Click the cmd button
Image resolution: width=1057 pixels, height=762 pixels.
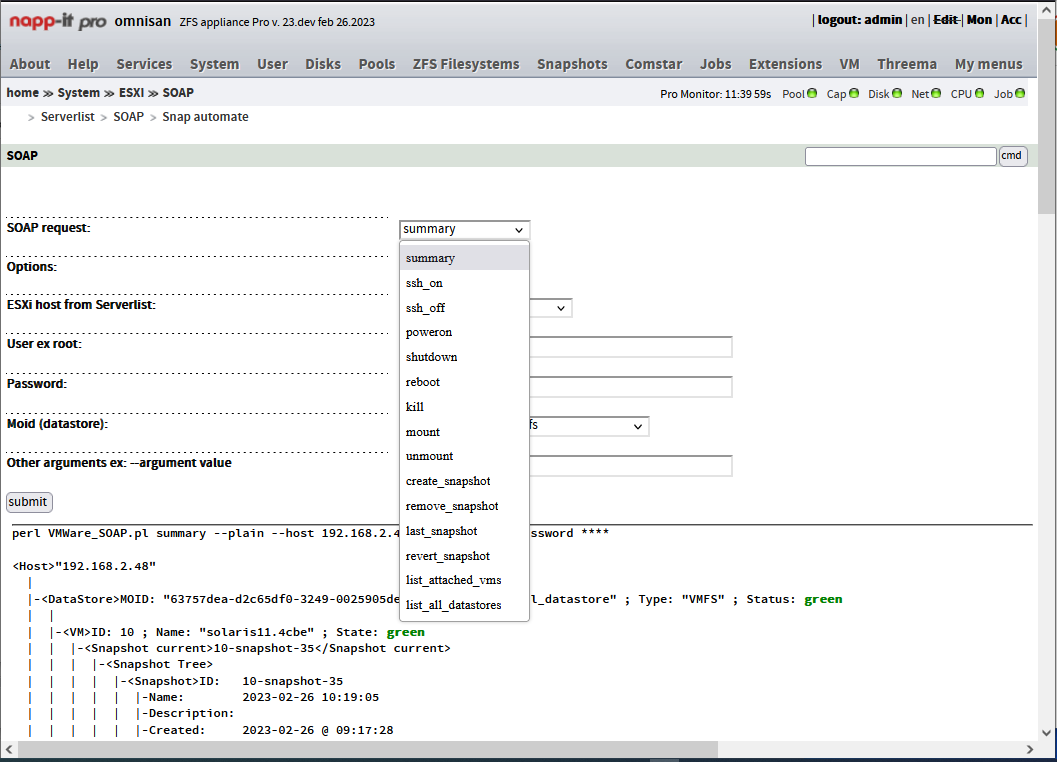pos(1012,156)
